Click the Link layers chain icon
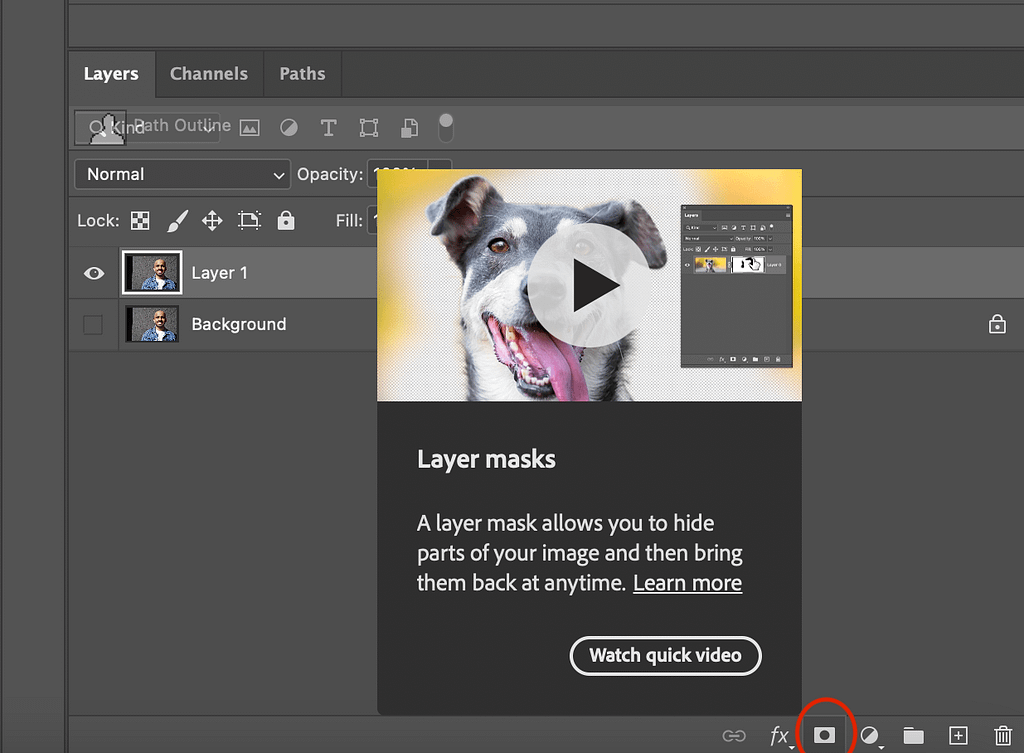Screen dimensions: 1024x753 click(x=734, y=736)
